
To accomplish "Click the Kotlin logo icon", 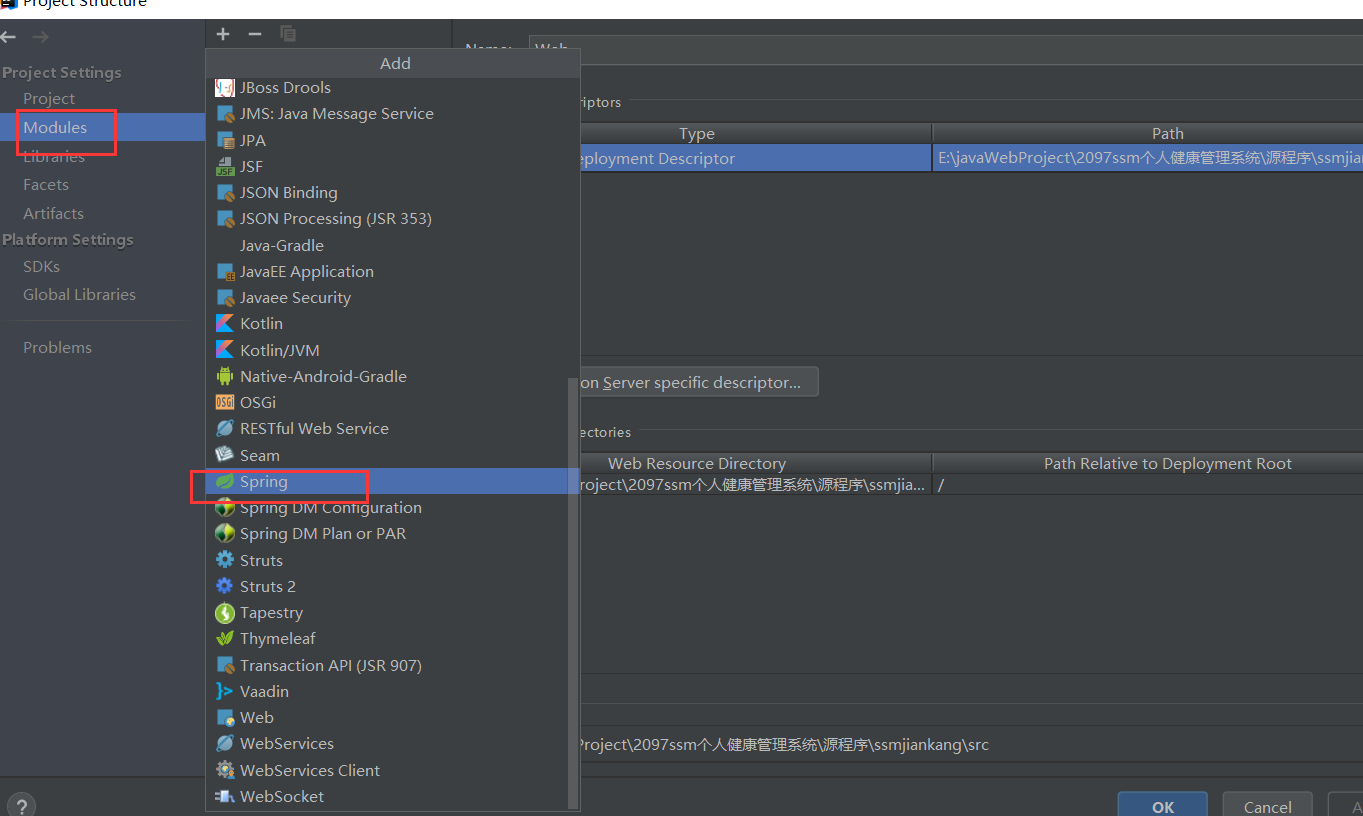I will point(225,324).
